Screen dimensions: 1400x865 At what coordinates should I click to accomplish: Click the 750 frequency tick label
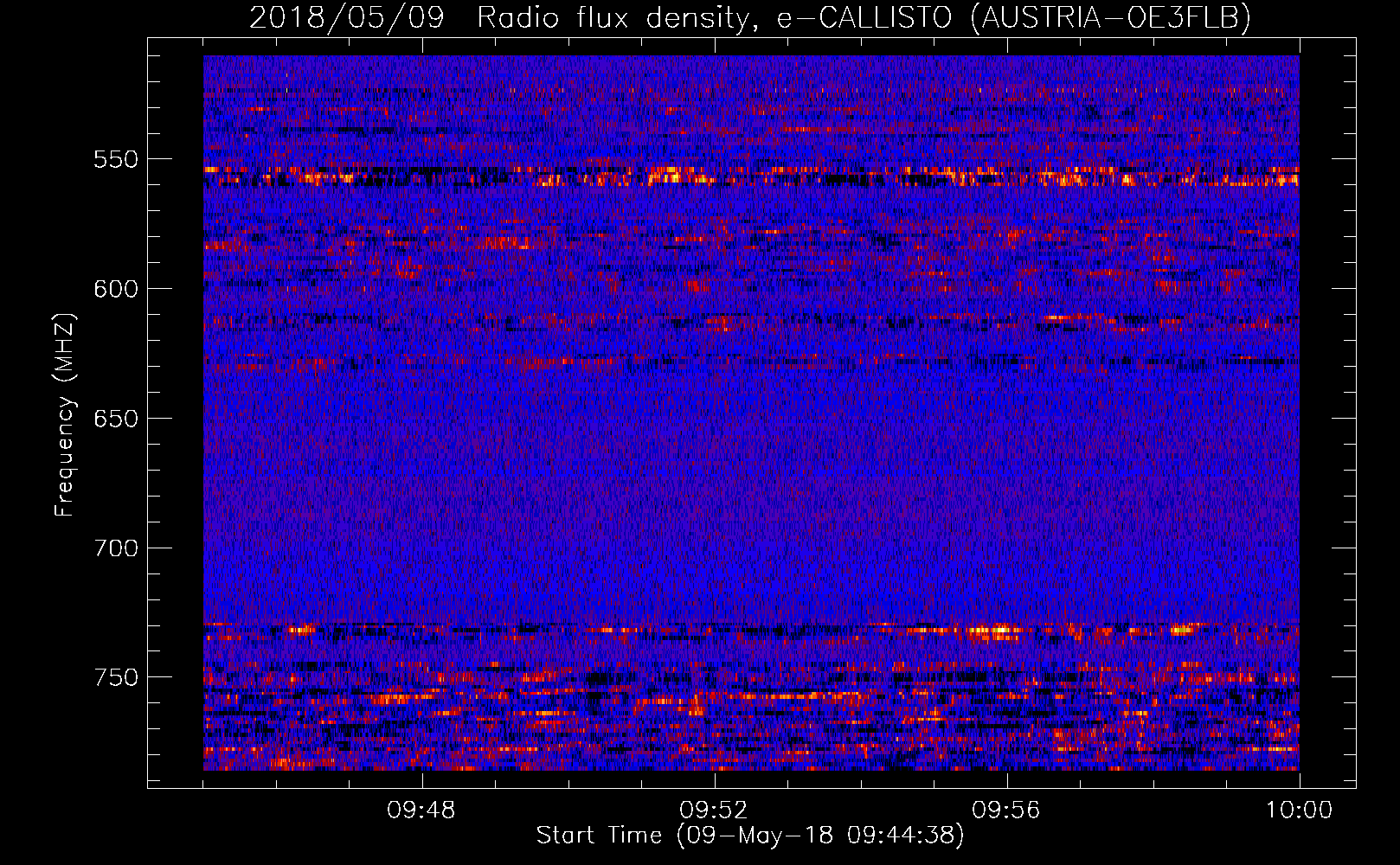click(116, 677)
